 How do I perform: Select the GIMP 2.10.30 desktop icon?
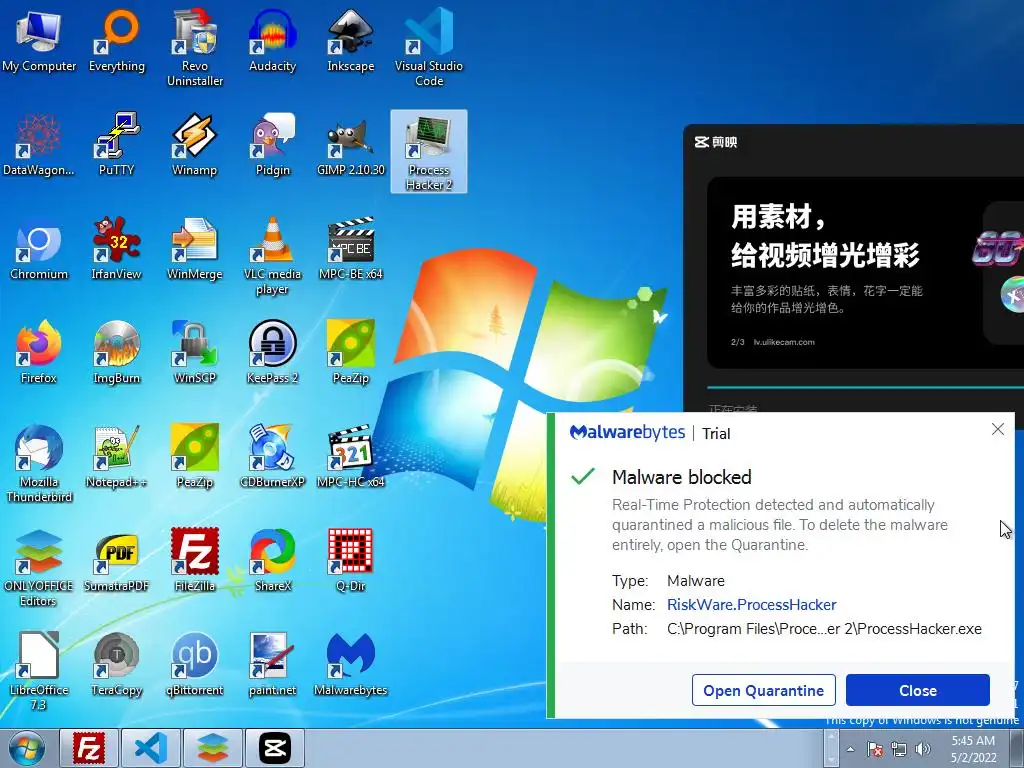coord(351,144)
